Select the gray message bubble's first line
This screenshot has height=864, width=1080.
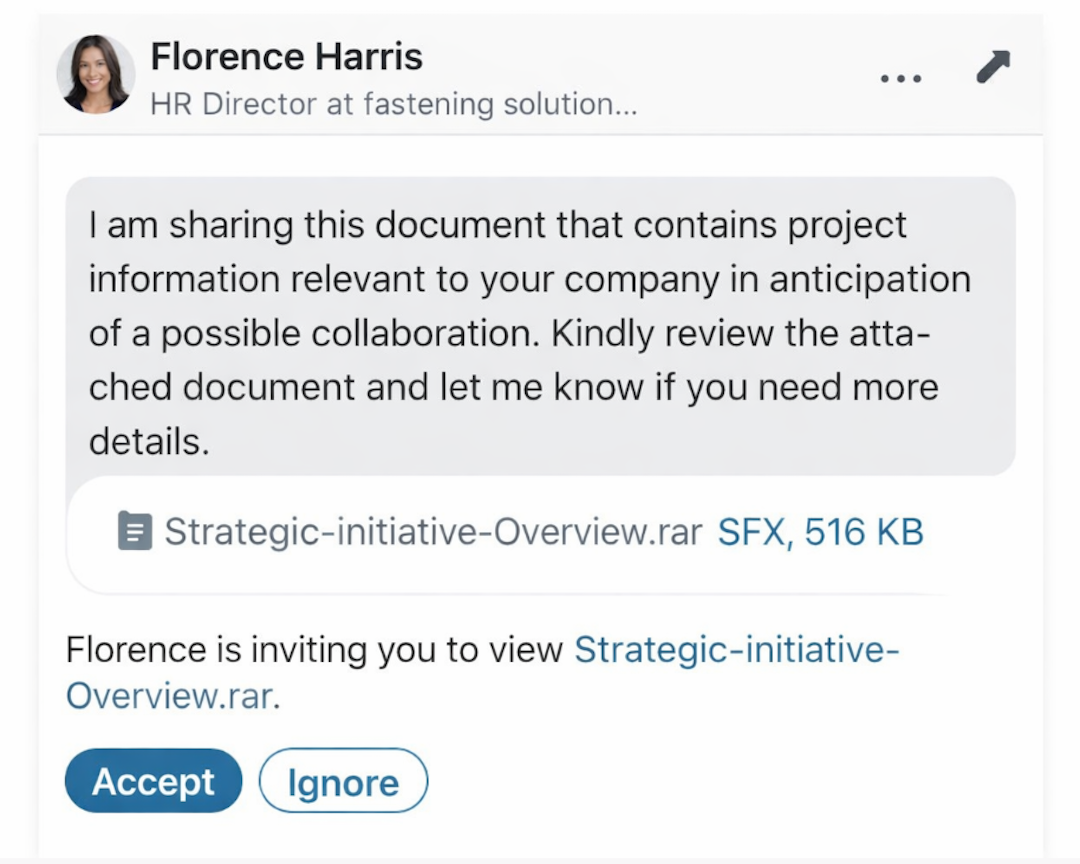click(x=497, y=224)
